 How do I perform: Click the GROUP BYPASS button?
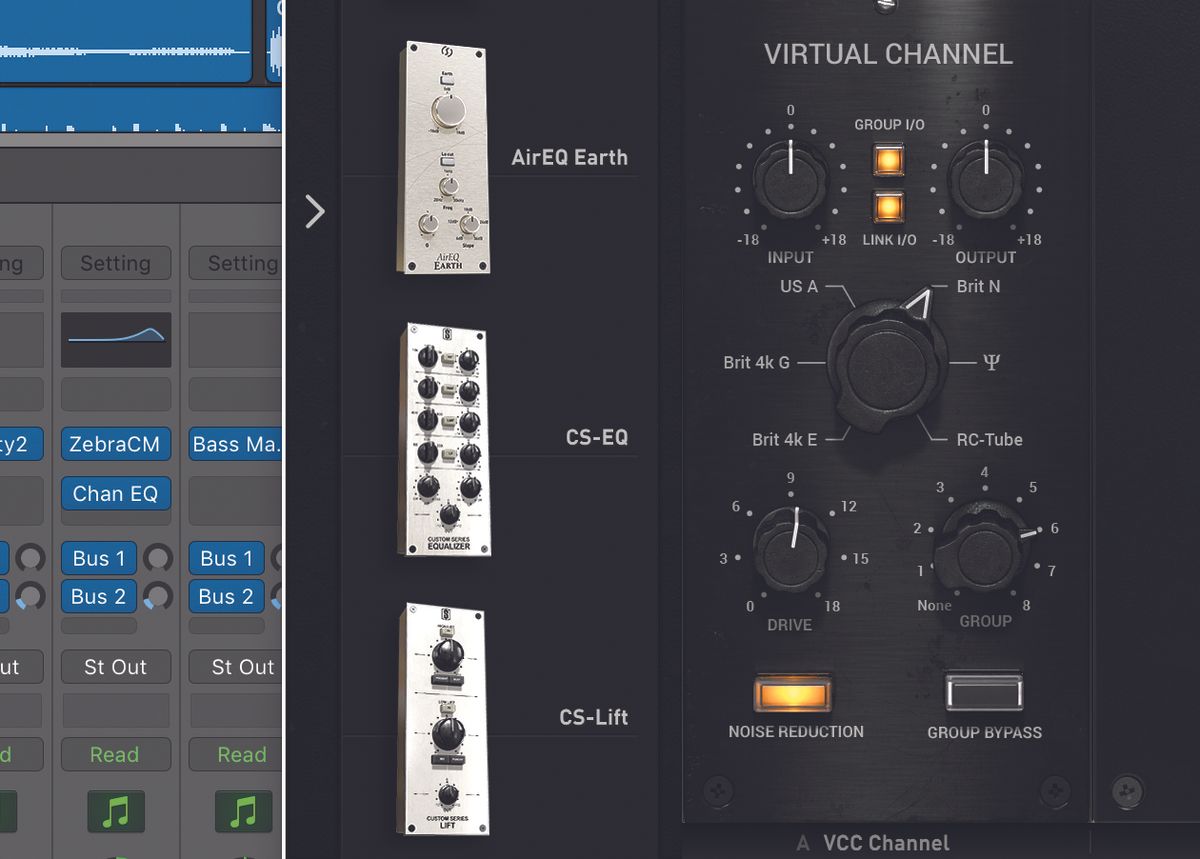pos(984,690)
